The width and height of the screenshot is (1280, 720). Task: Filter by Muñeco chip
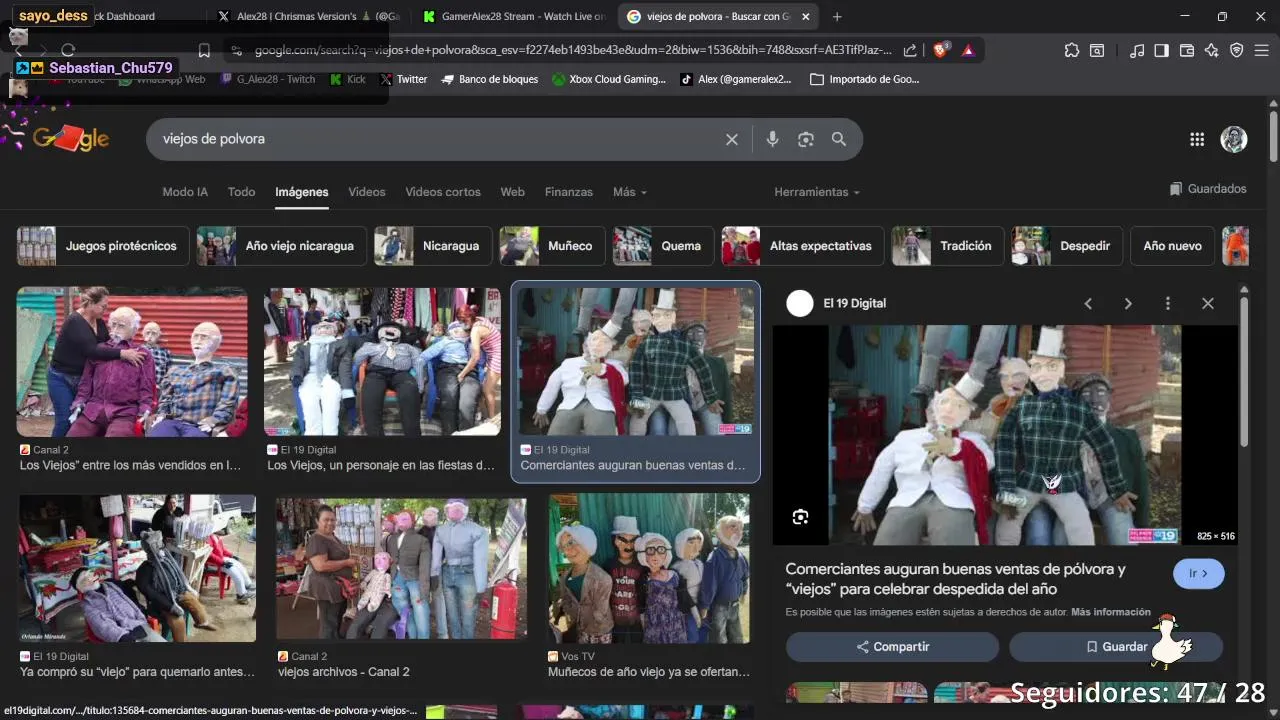click(x=552, y=246)
